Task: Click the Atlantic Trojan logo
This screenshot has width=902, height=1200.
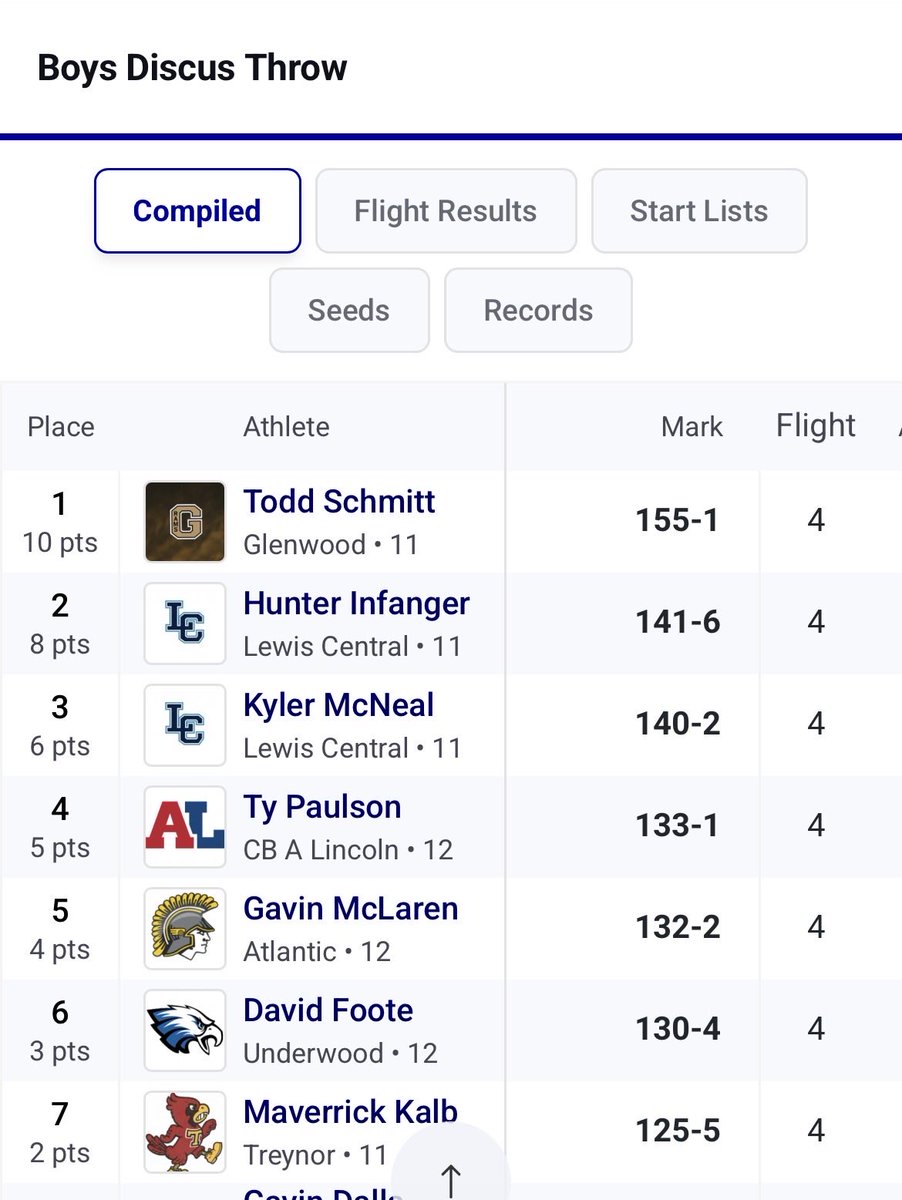Action: pos(184,929)
